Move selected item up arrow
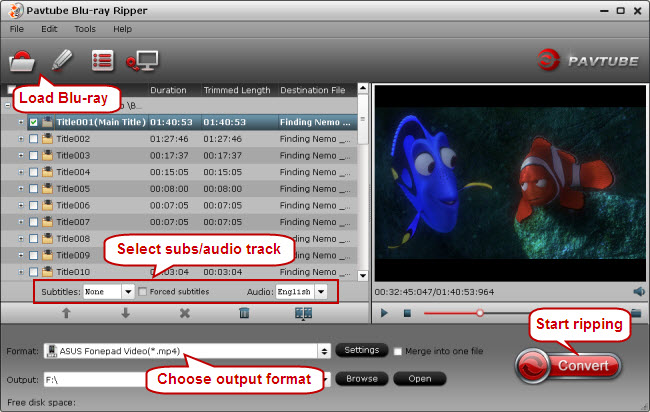 click(x=66, y=313)
